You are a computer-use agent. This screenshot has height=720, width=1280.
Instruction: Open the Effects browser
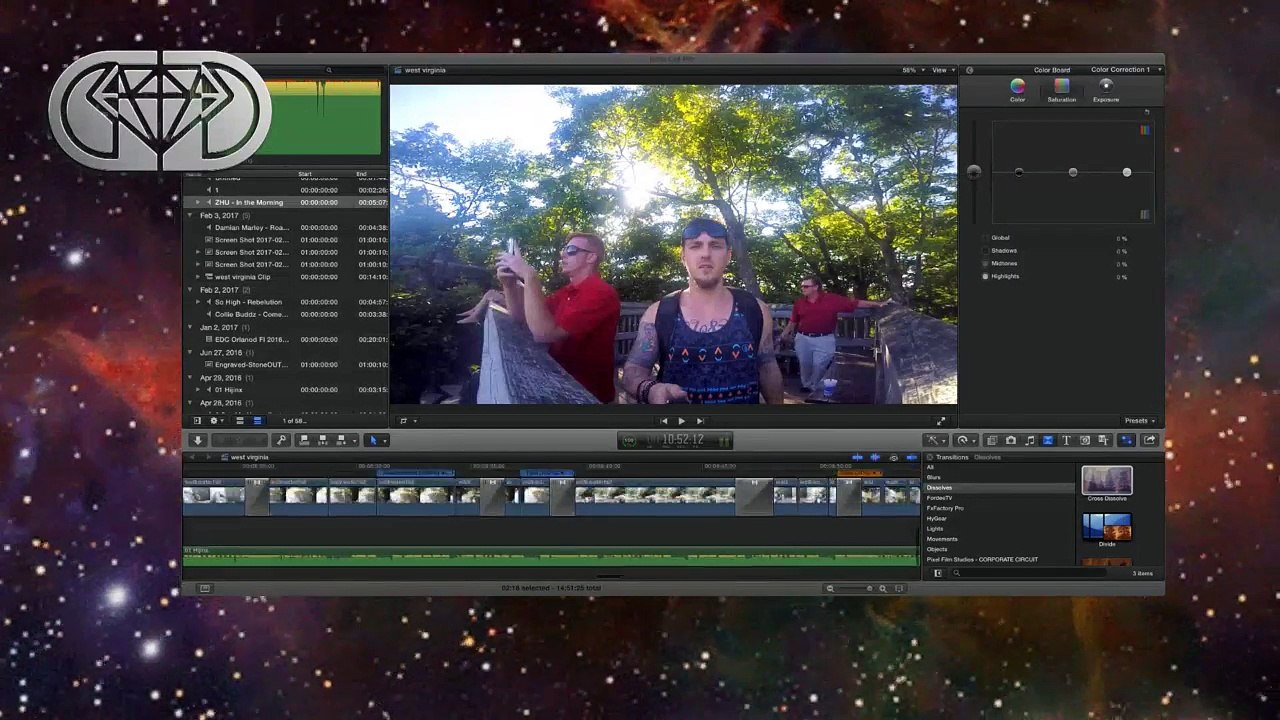[992, 440]
